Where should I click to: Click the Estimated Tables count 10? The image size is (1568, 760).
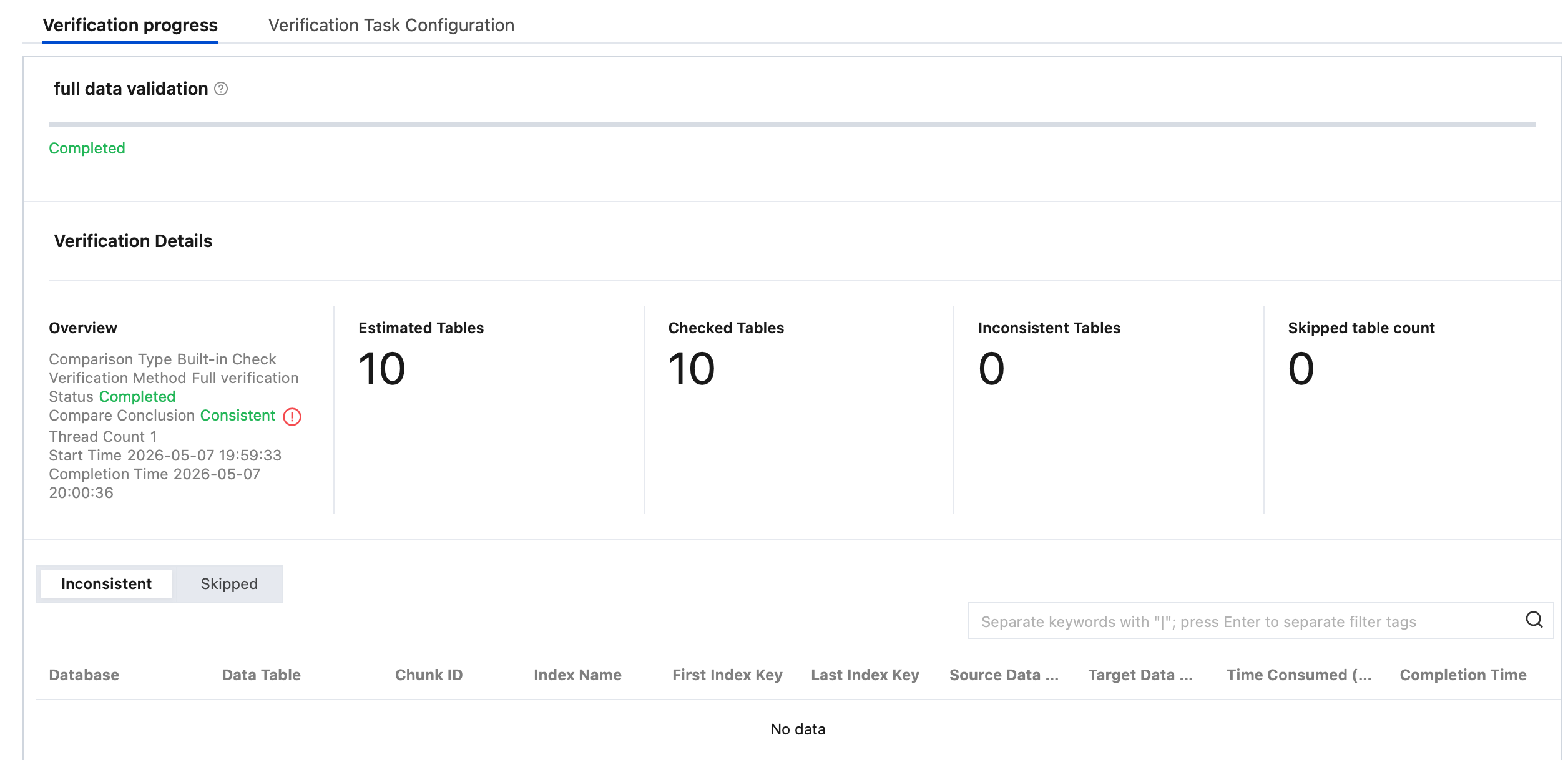[x=382, y=369]
